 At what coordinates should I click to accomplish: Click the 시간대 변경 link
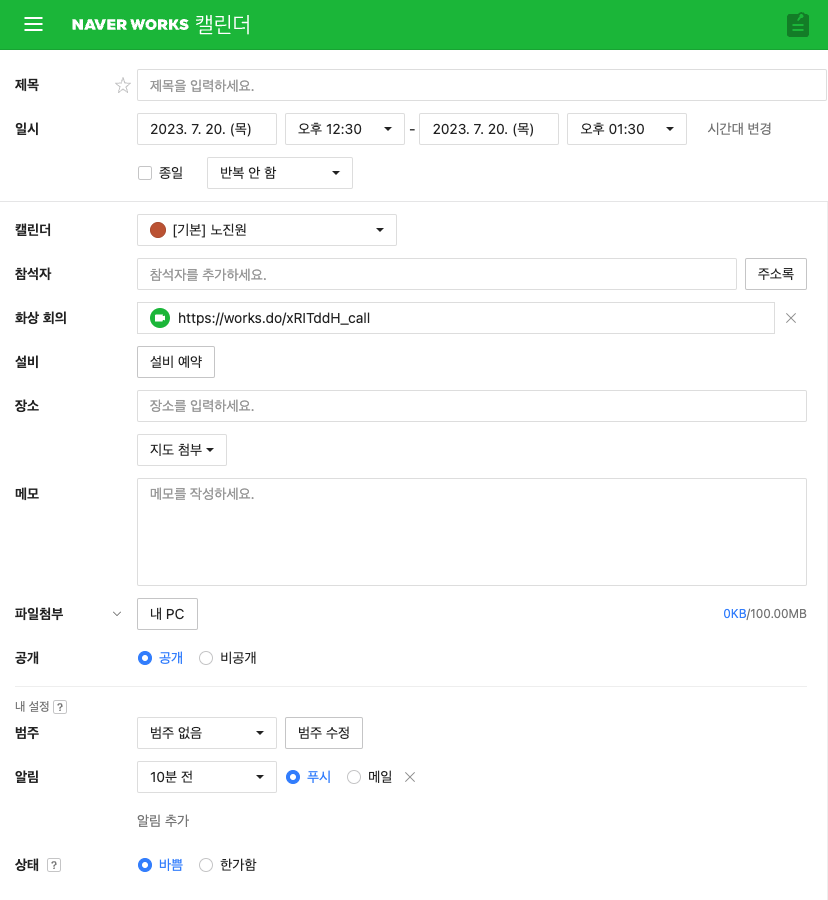click(x=739, y=129)
